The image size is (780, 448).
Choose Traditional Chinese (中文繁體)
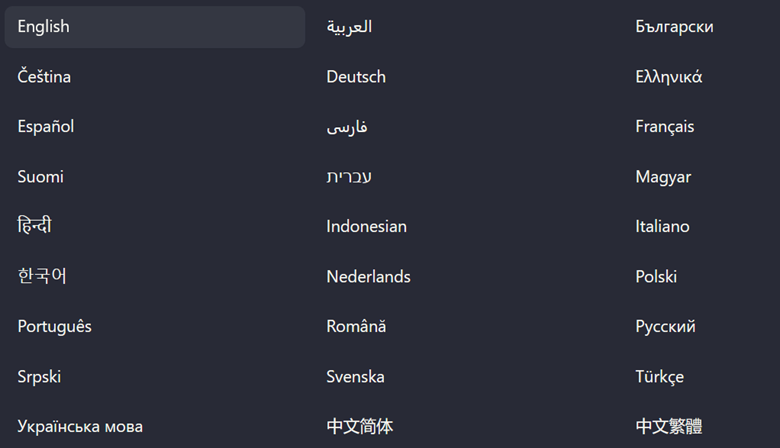tap(668, 427)
